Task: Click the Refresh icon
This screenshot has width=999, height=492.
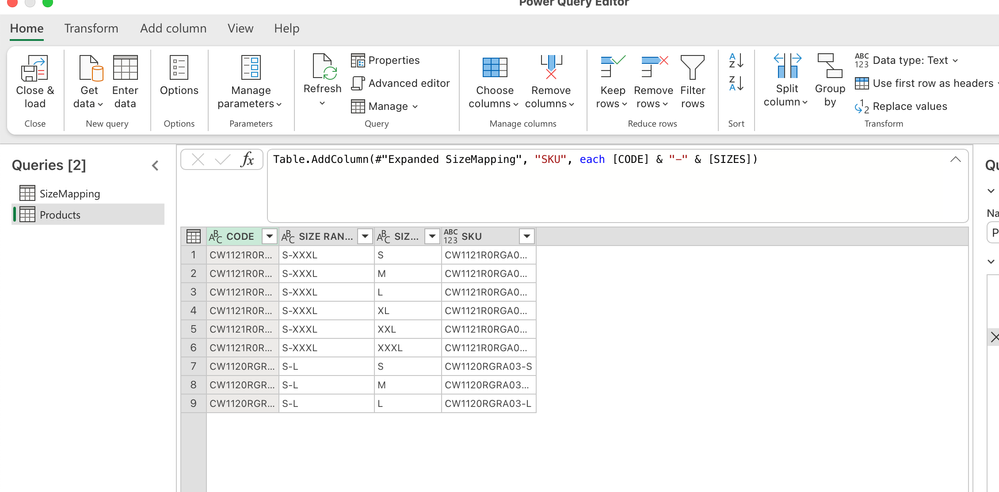Action: 322,68
